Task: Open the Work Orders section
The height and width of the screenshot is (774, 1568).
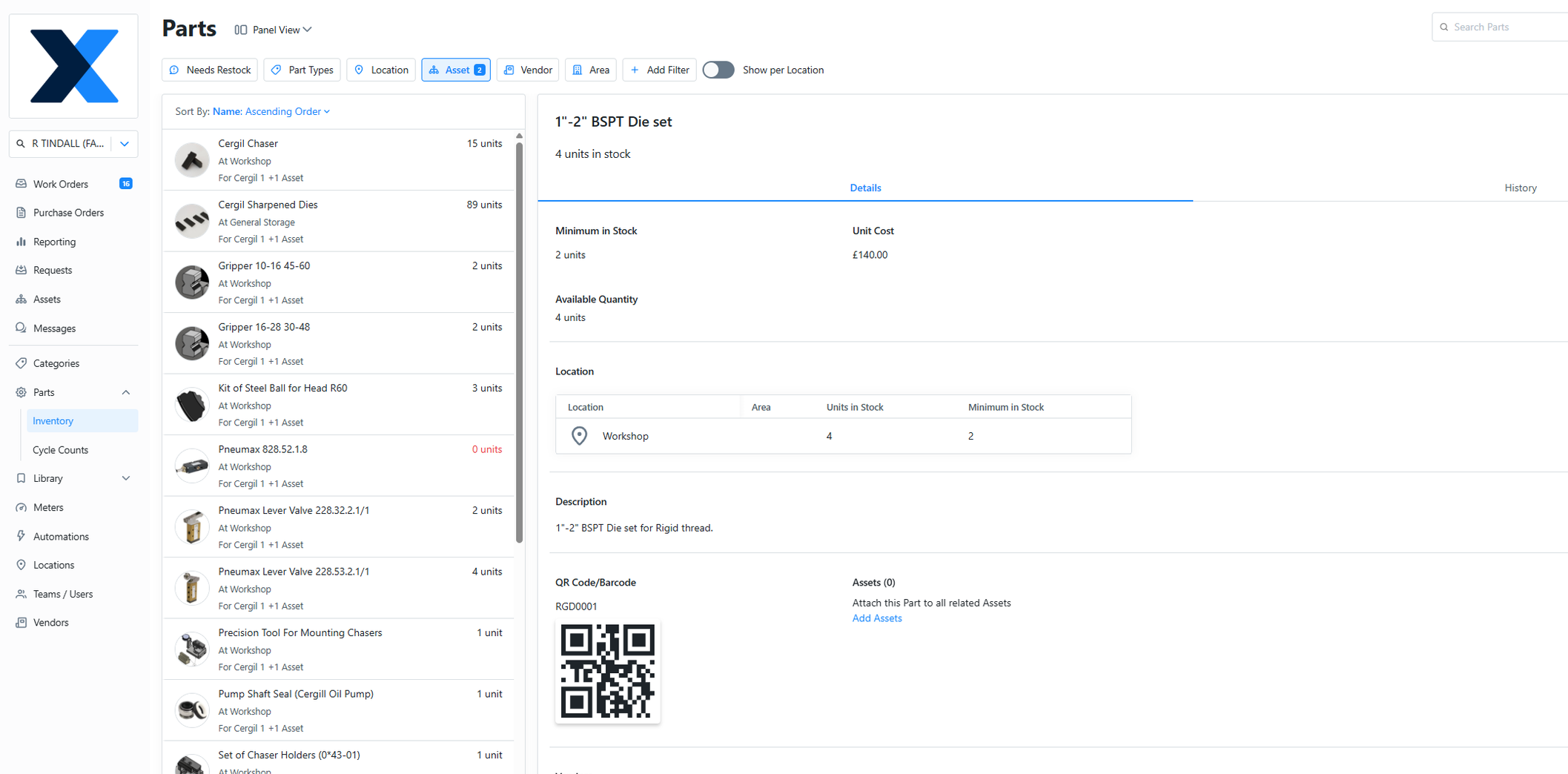Action: [59, 183]
